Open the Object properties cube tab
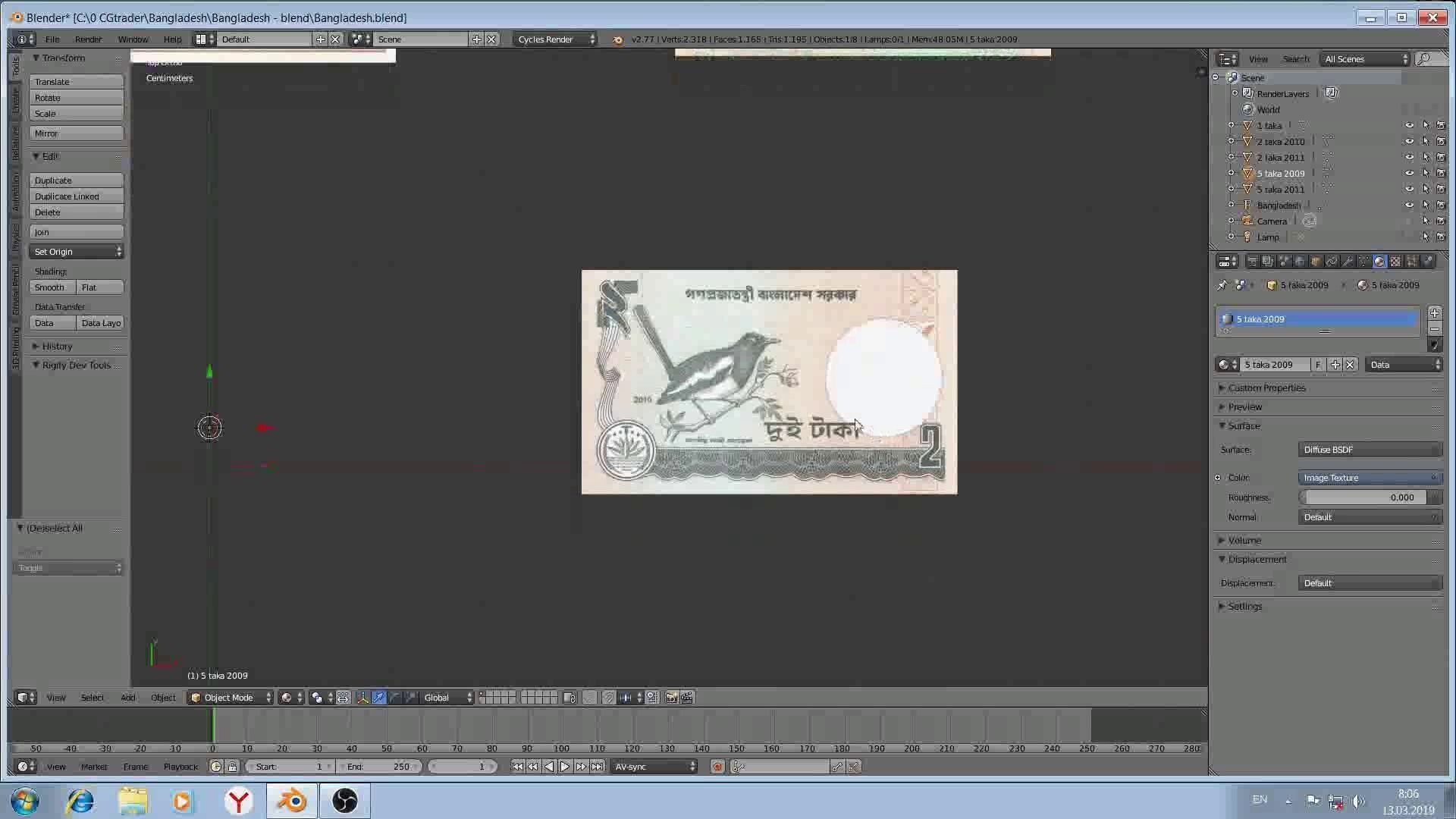The height and width of the screenshot is (819, 1456). (1316, 261)
